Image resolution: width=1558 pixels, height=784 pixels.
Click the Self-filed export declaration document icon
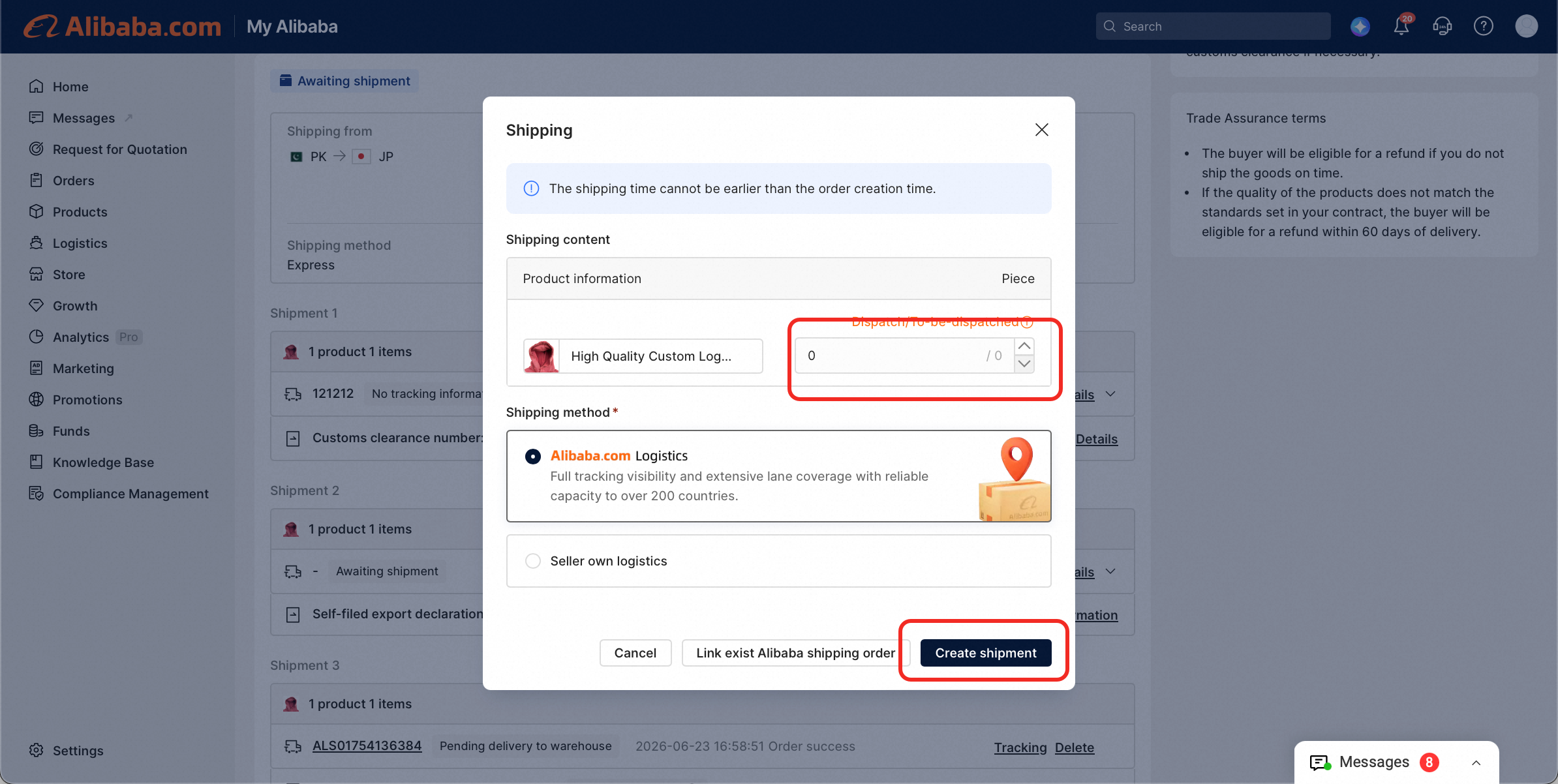coord(293,614)
